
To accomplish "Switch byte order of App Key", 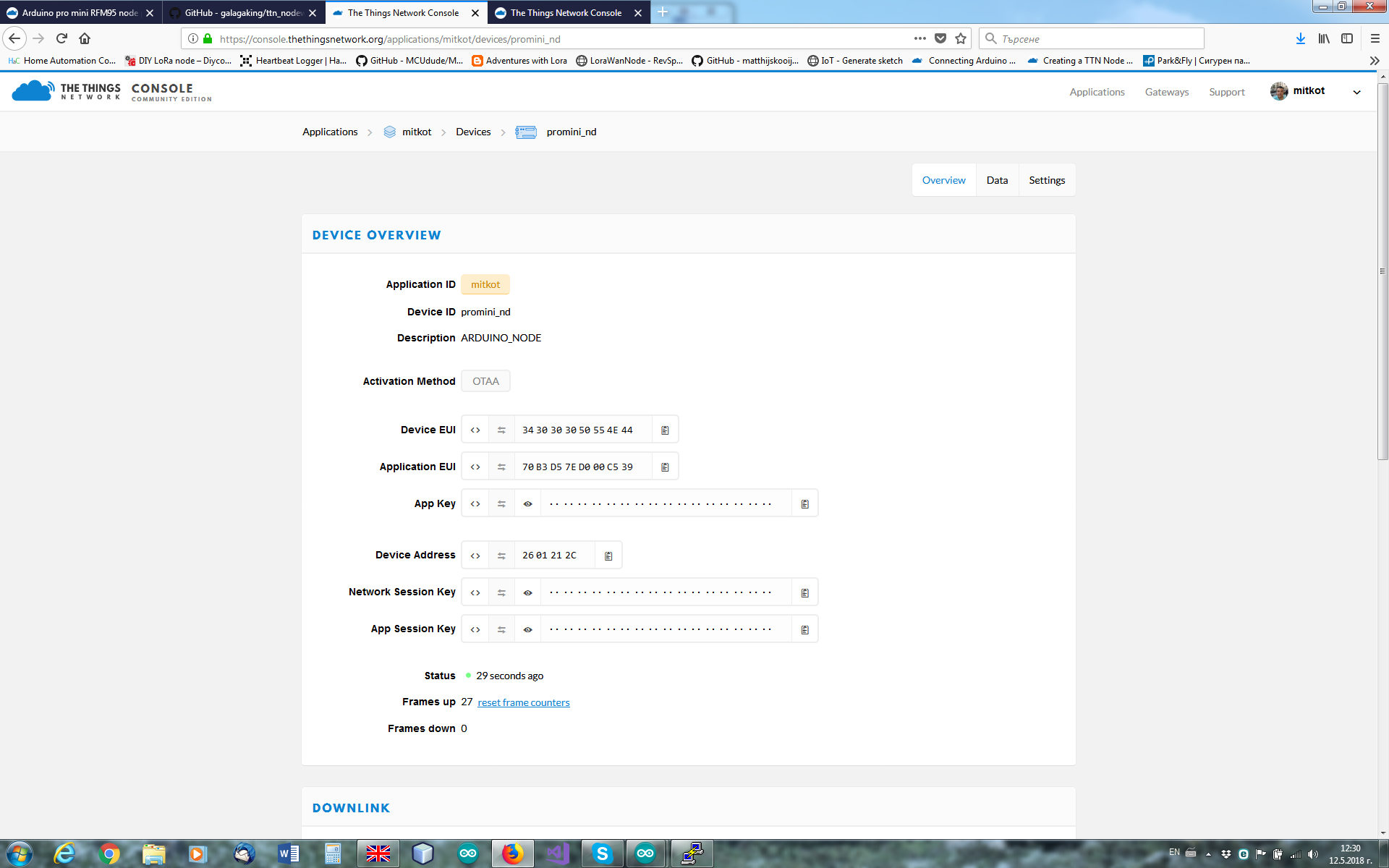I will pyautogui.click(x=501, y=503).
